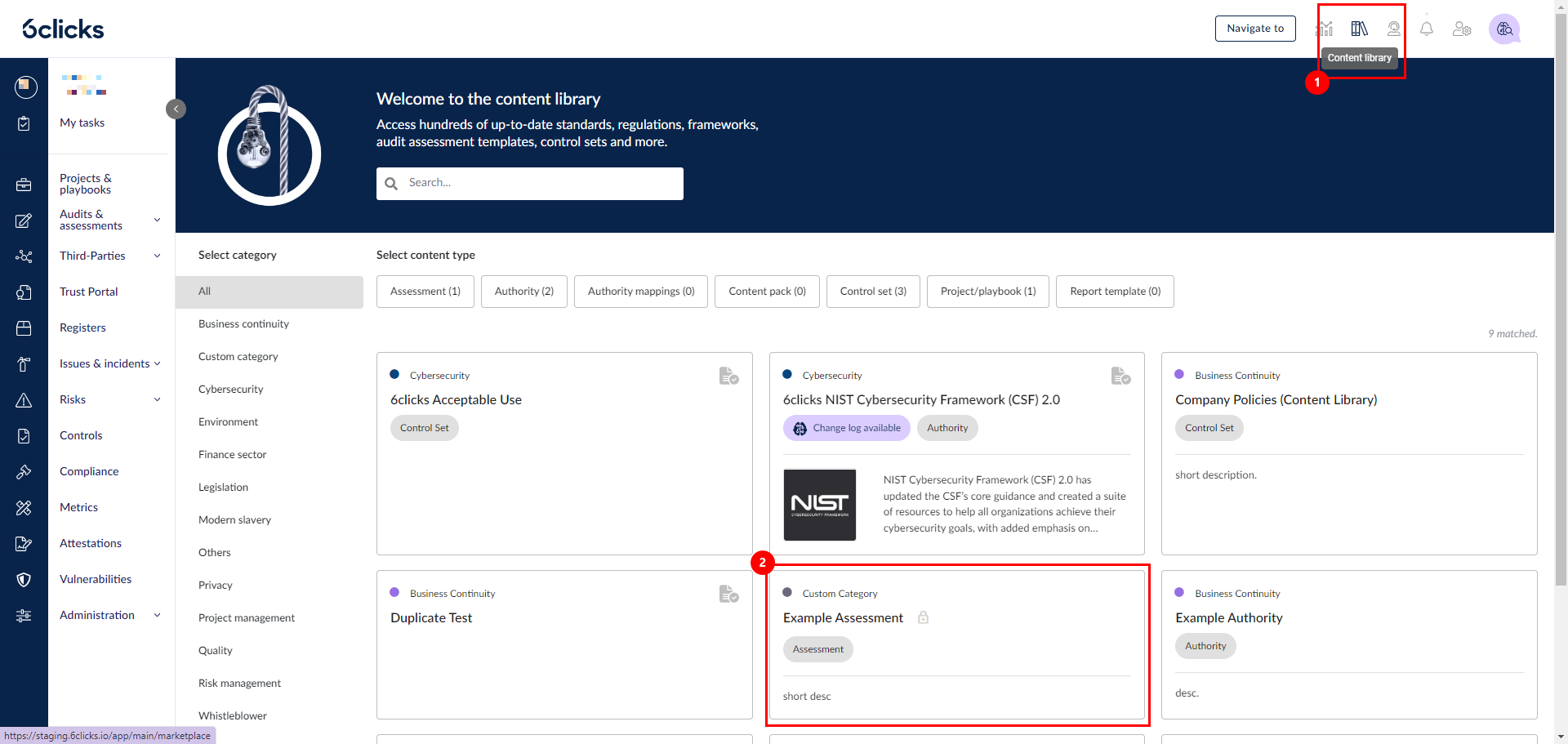Screen dimensions: 1568x744
Task: Open the AI brain search assistant
Action: [x=1504, y=29]
